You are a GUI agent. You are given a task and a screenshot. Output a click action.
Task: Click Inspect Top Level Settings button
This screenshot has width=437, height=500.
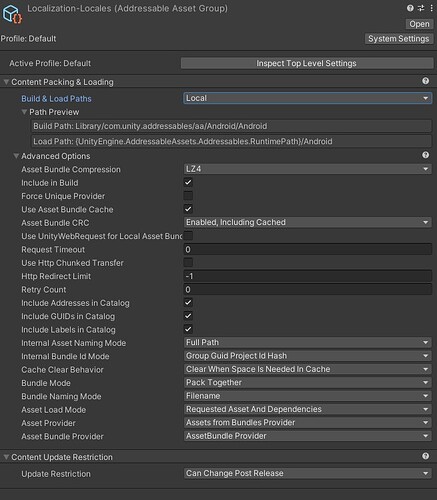point(307,63)
